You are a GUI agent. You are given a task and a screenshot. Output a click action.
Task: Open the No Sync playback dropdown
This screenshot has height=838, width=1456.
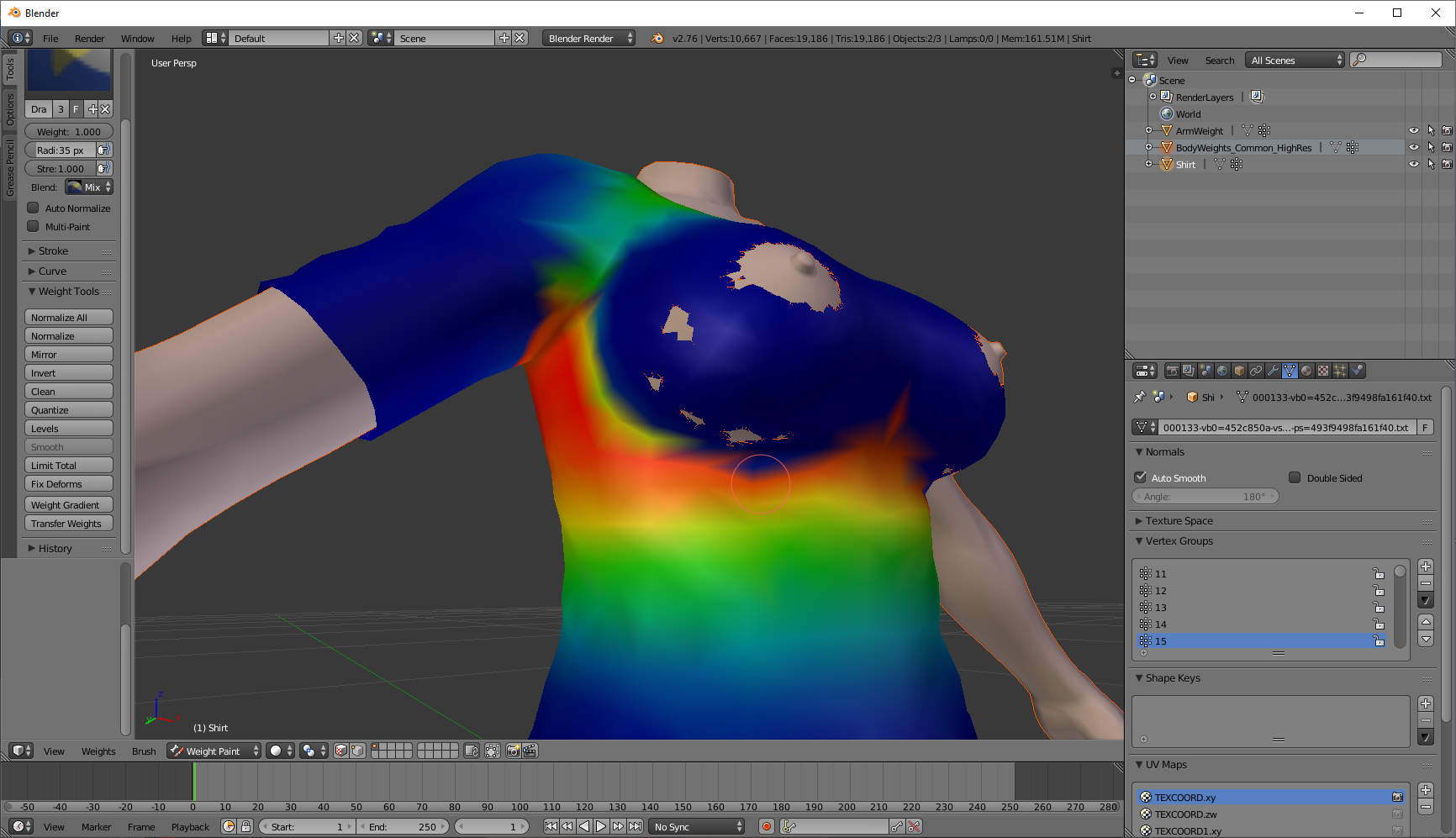pos(697,826)
